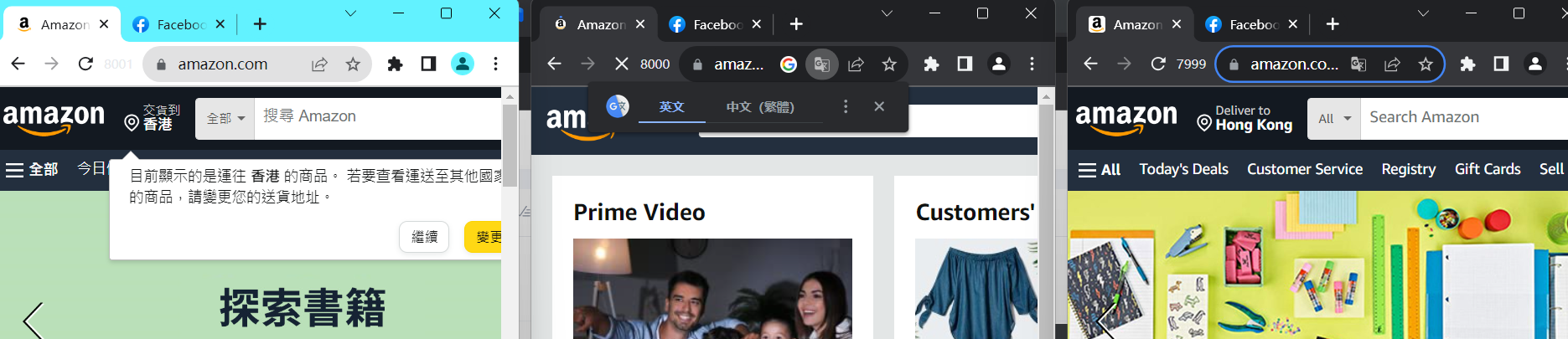Switch to Facebook tab in the left window
Viewport: 1568px width, 339px height.
point(179,24)
